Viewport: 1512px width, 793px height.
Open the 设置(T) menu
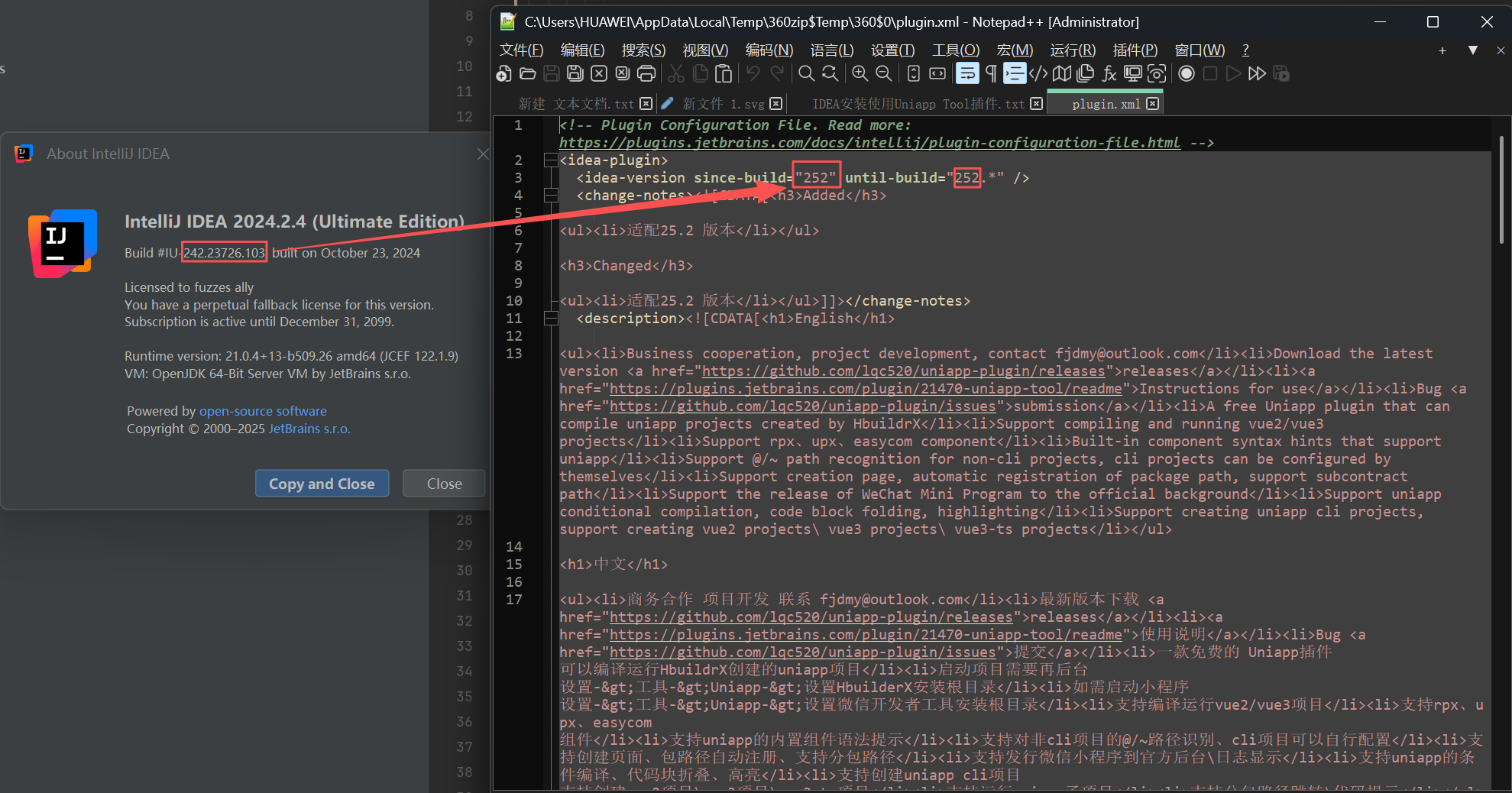point(892,50)
